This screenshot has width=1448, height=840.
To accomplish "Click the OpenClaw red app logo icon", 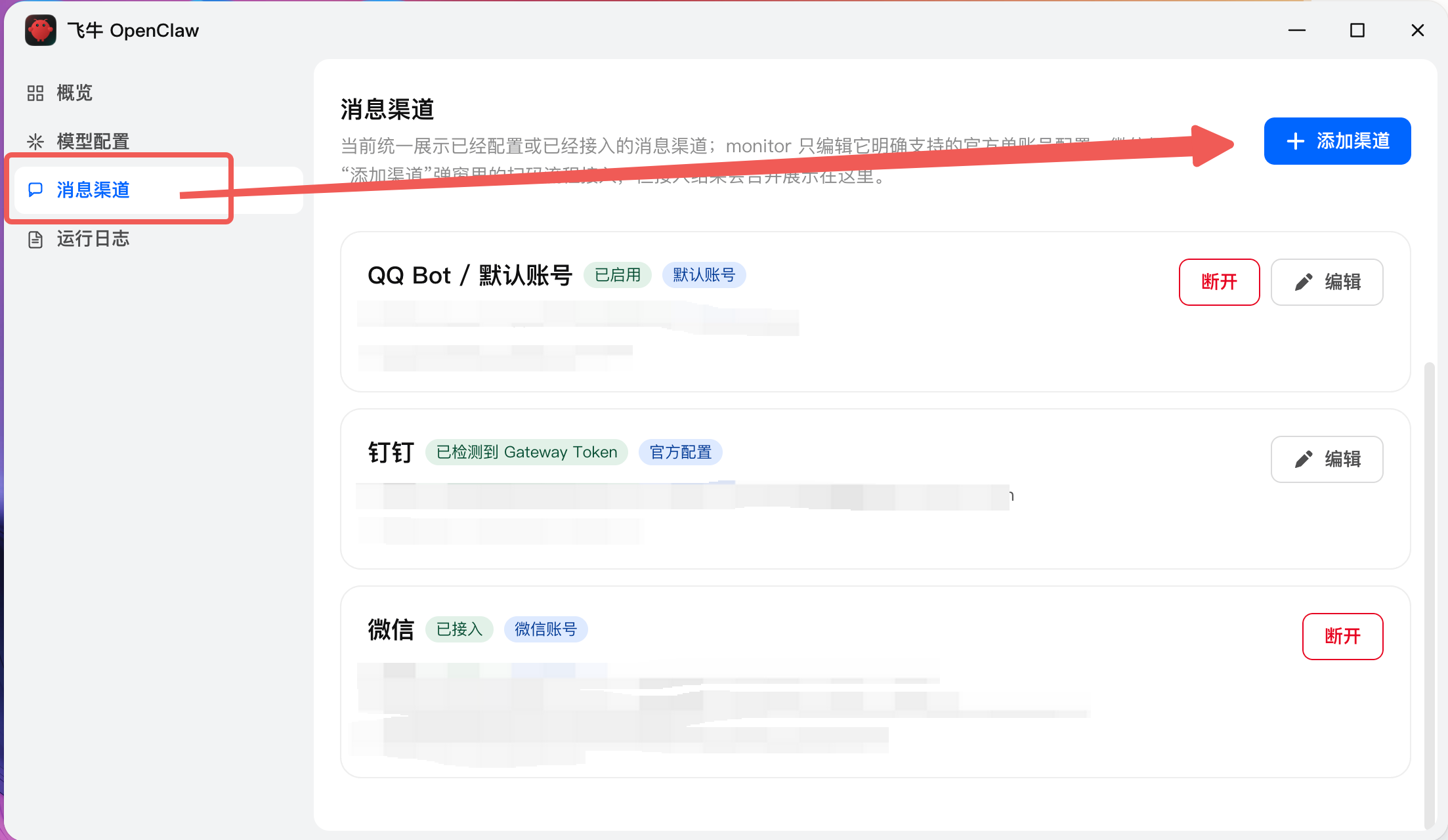I will tap(40, 30).
